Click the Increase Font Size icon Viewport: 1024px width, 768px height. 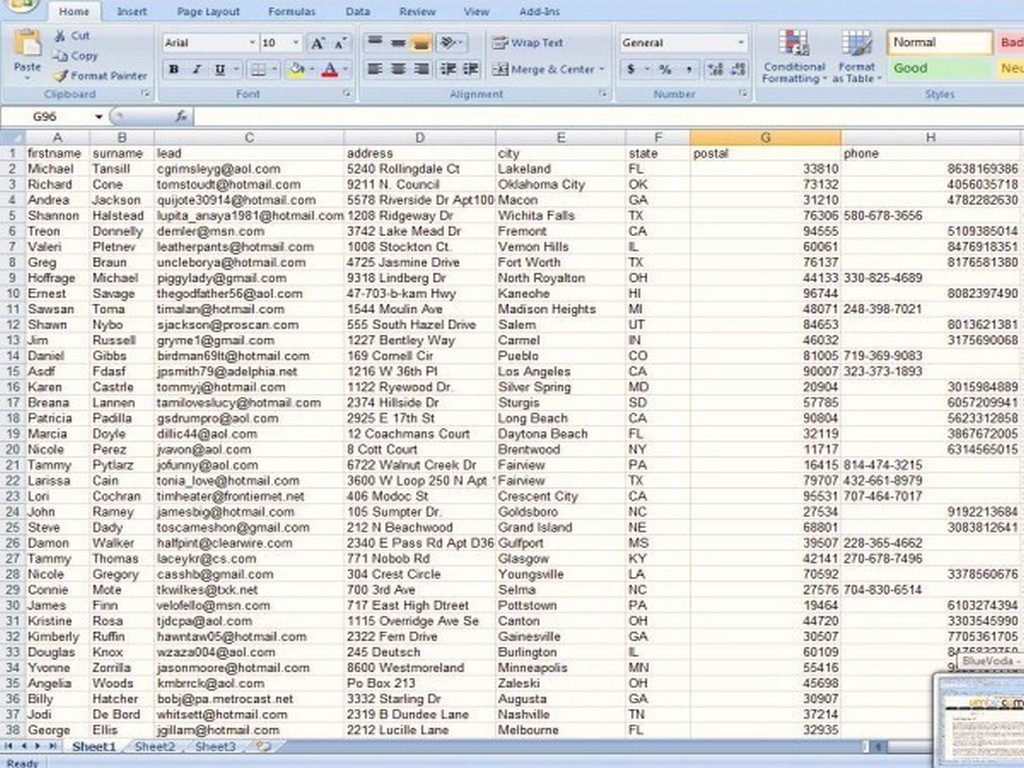(x=317, y=43)
